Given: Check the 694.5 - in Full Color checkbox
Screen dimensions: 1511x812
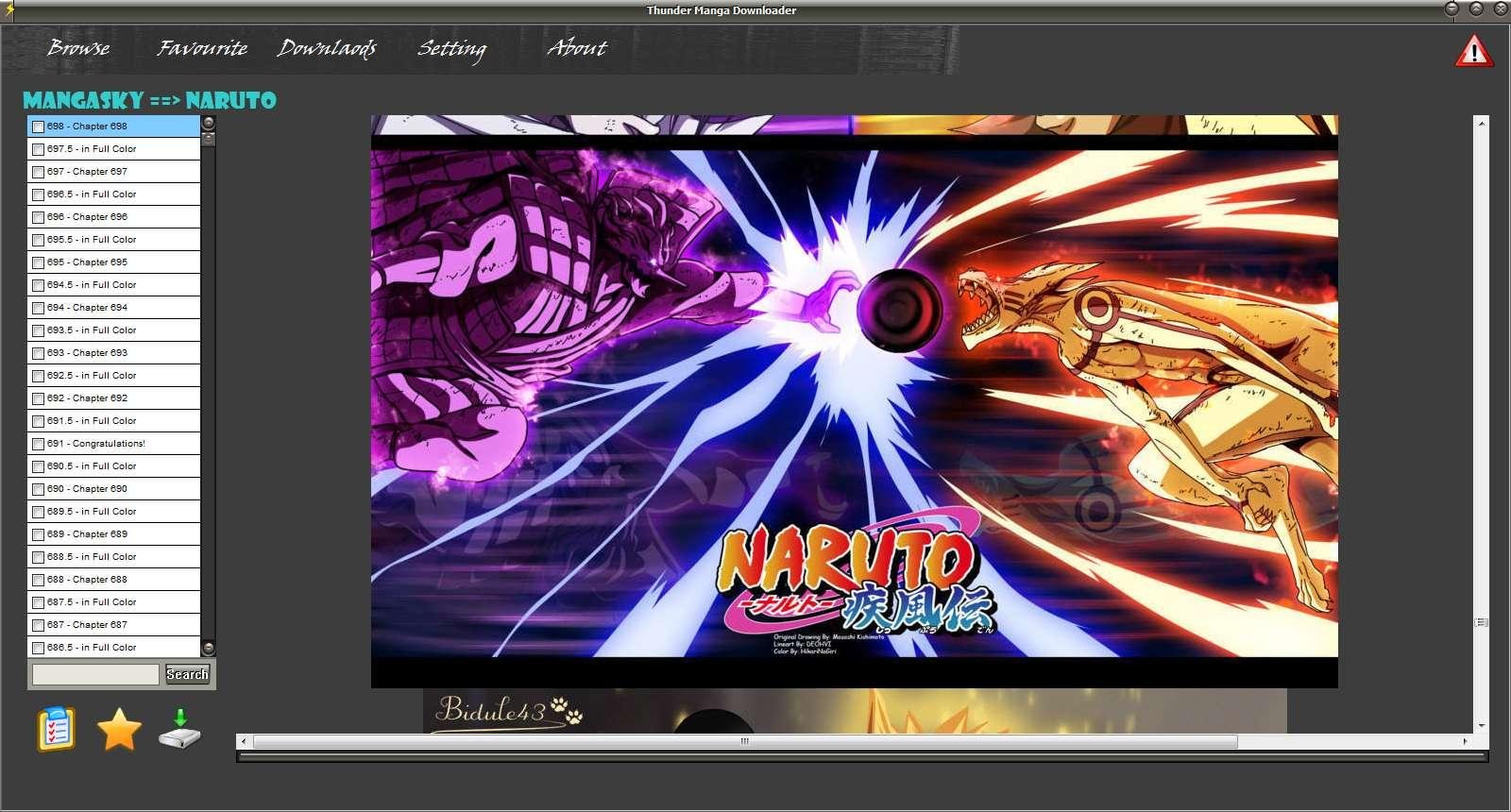Looking at the screenshot, I should [x=39, y=285].
